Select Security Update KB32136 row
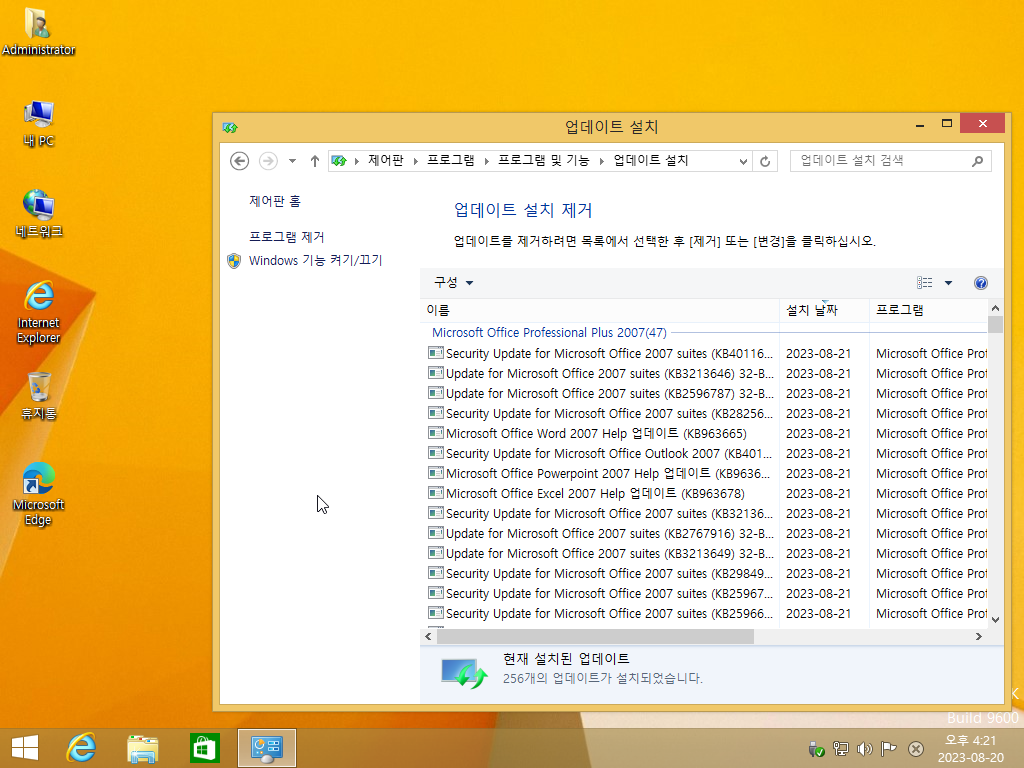 (x=707, y=513)
